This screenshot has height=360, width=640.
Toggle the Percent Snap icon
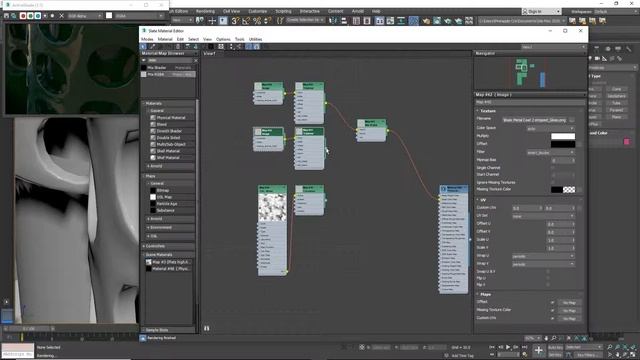pos(257,20)
